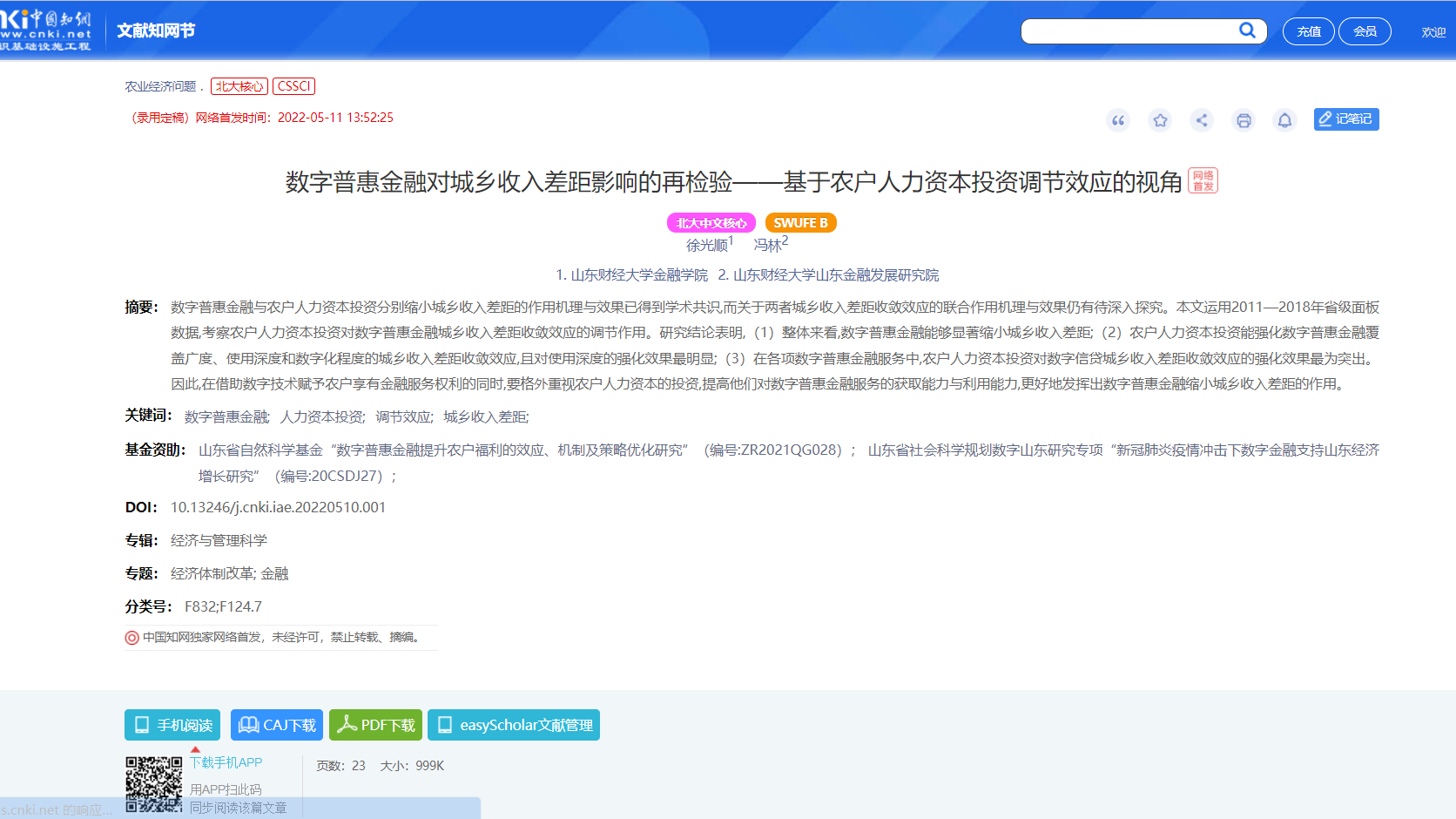Screen dimensions: 1456x819
Task: Click the 会员 button
Action: [x=1365, y=31]
